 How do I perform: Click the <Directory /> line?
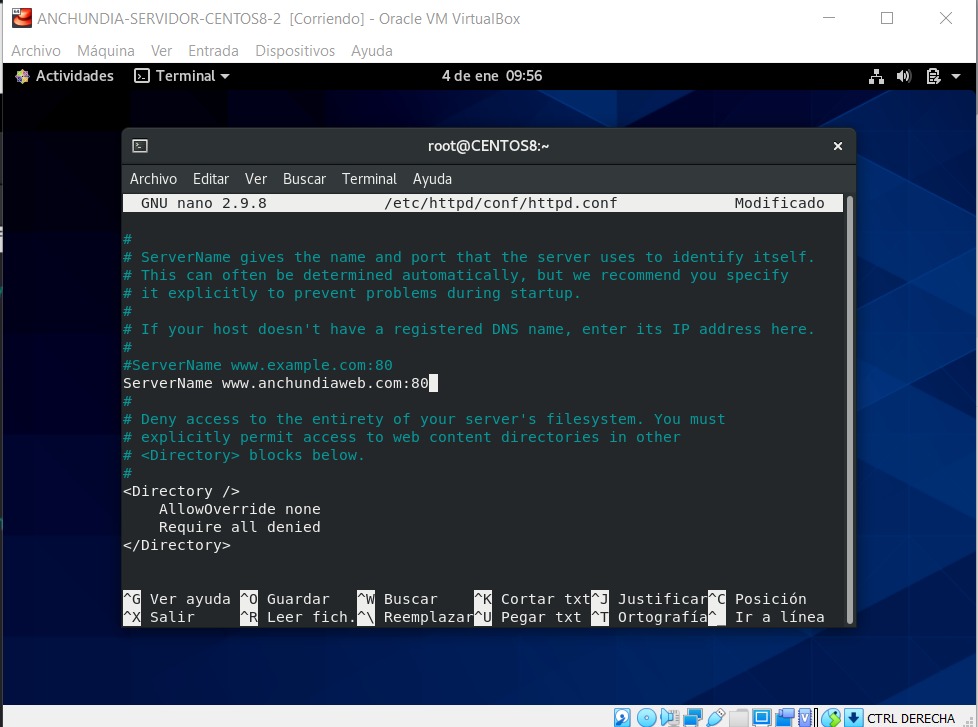(x=181, y=491)
